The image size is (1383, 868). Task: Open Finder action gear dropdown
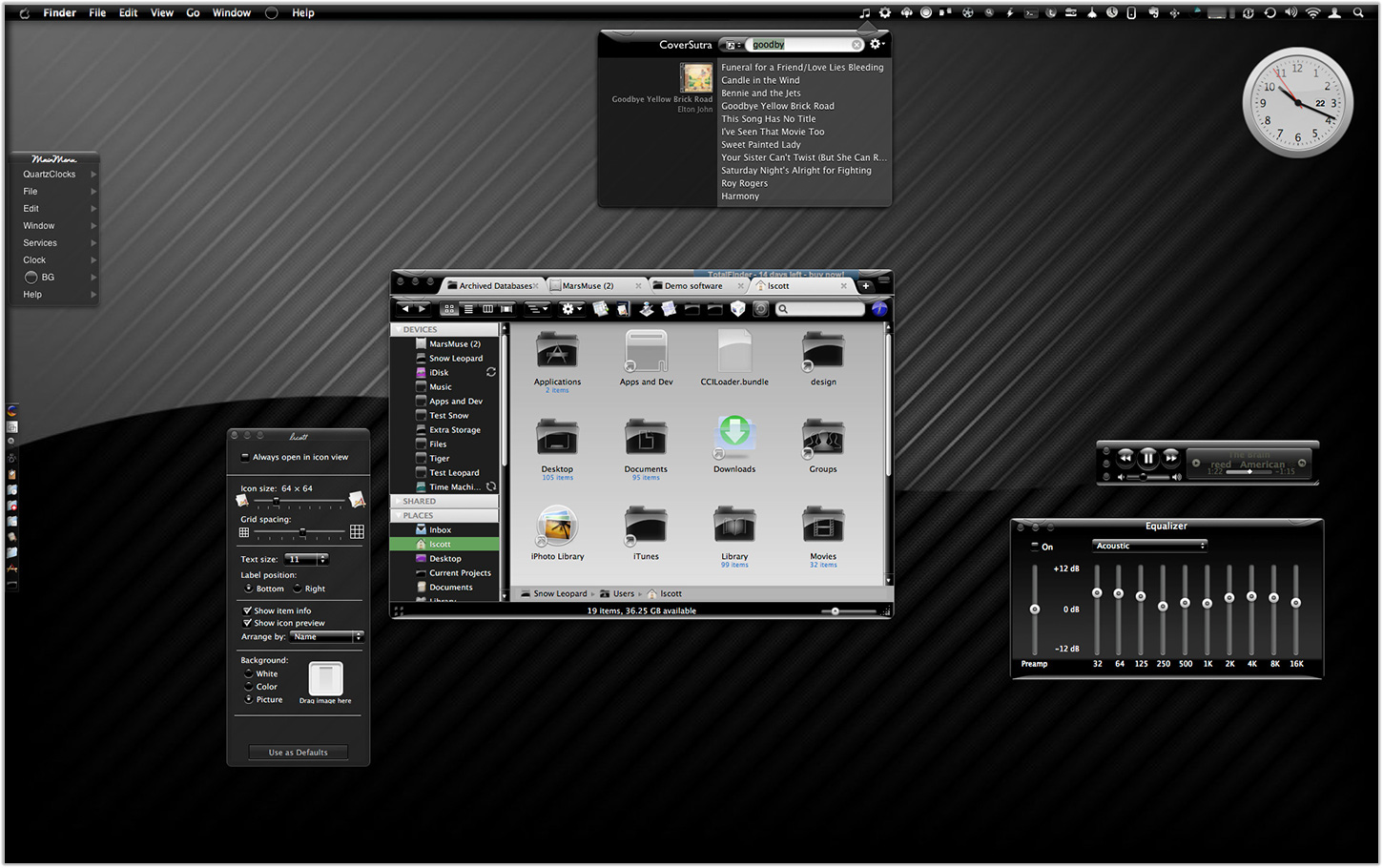pyautogui.click(x=572, y=309)
